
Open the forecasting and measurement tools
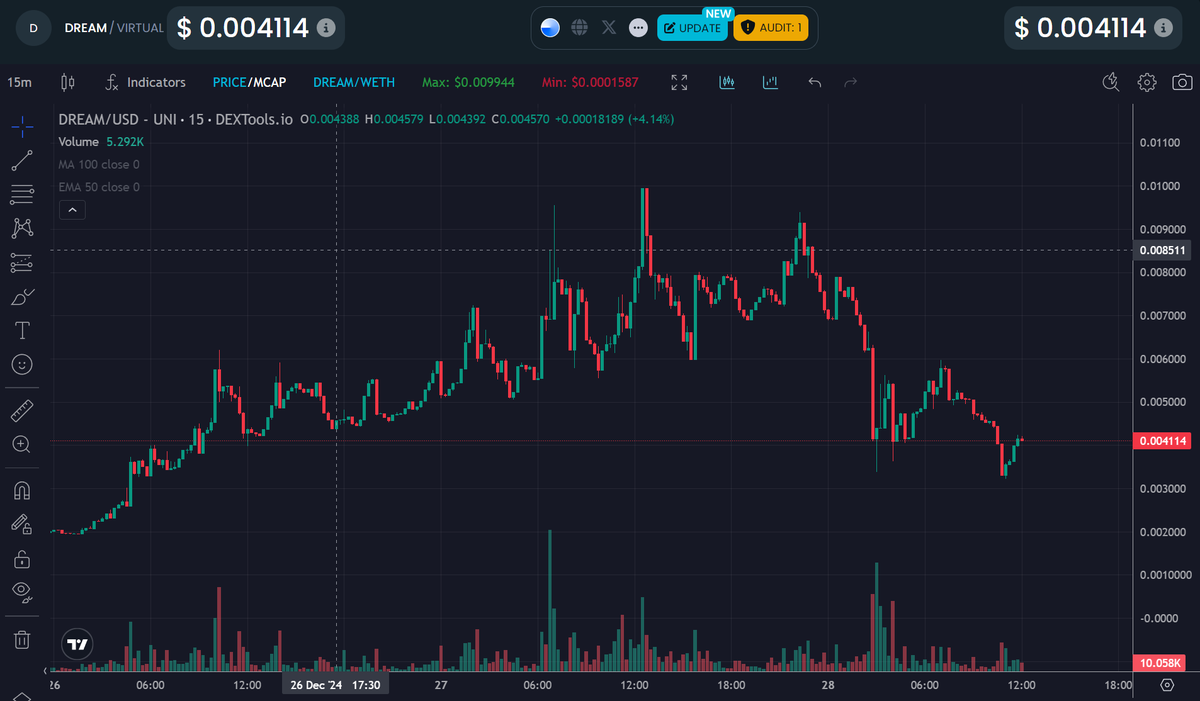click(22, 262)
